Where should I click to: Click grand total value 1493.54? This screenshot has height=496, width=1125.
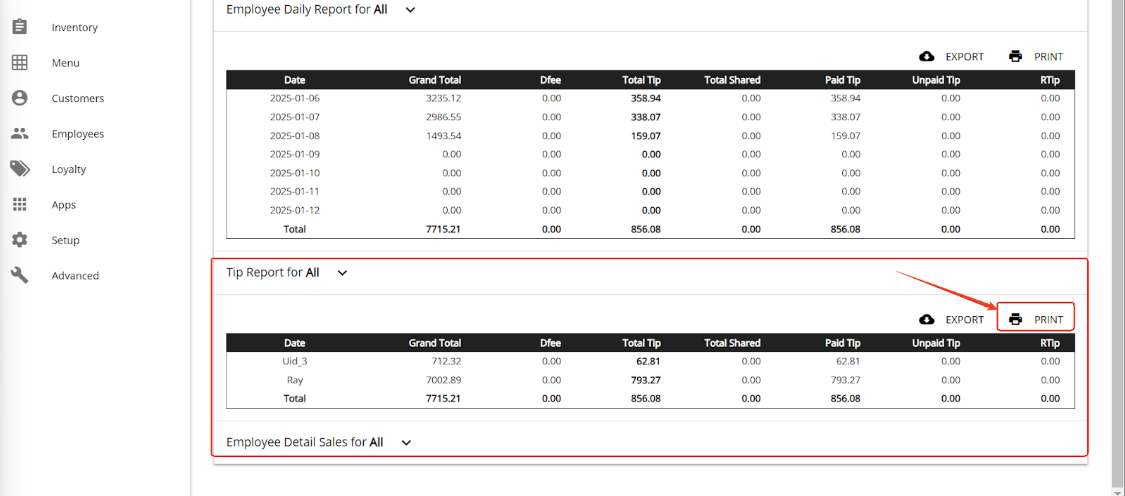(445, 136)
